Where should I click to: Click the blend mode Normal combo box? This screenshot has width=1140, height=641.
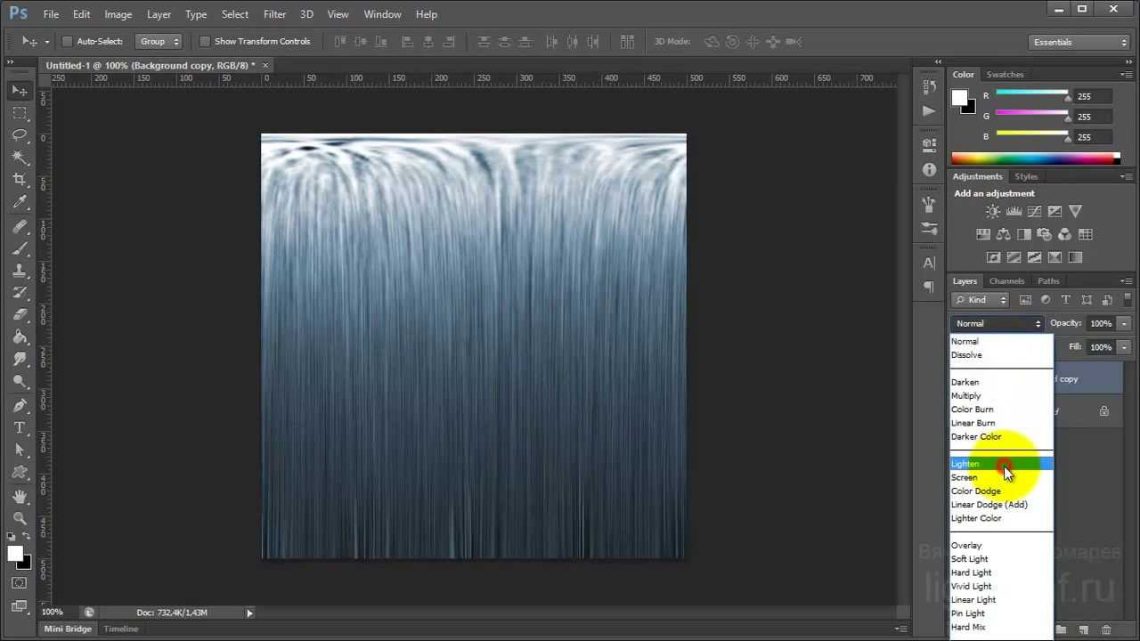997,323
